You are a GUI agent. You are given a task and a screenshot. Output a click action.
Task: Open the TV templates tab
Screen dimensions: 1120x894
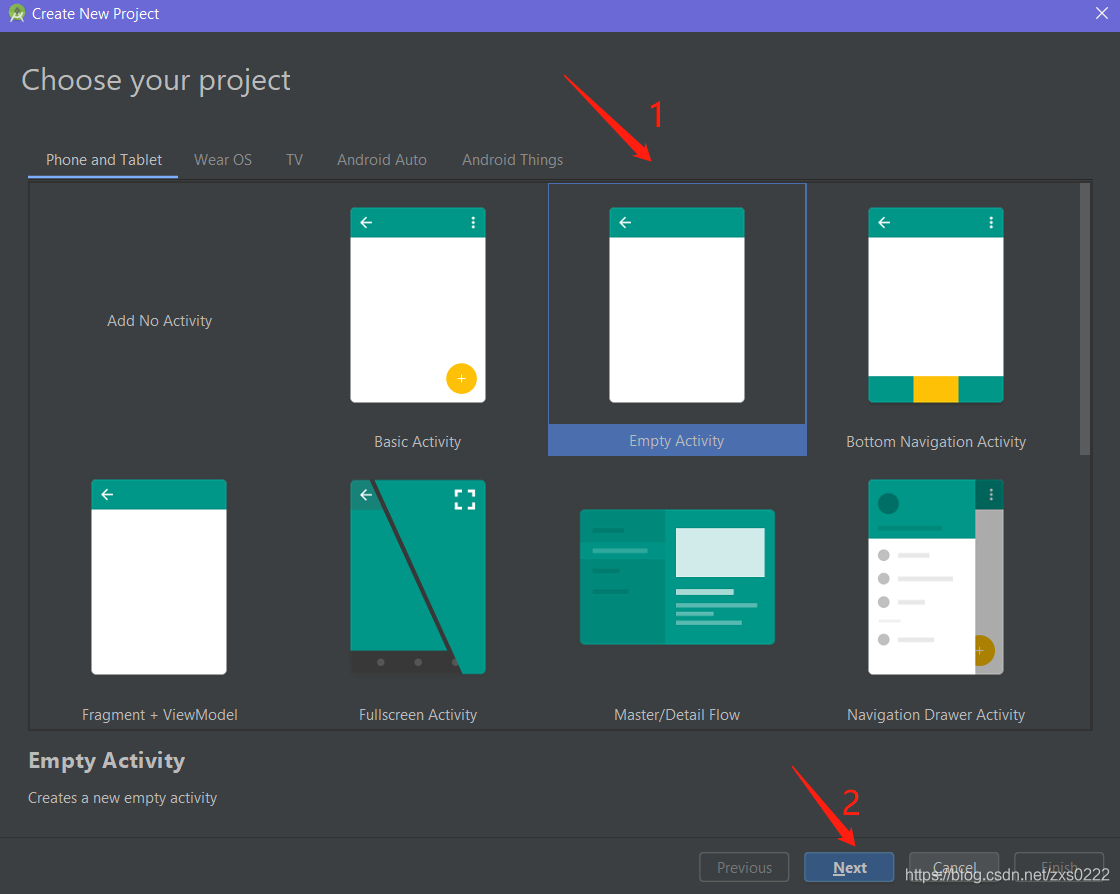click(294, 159)
